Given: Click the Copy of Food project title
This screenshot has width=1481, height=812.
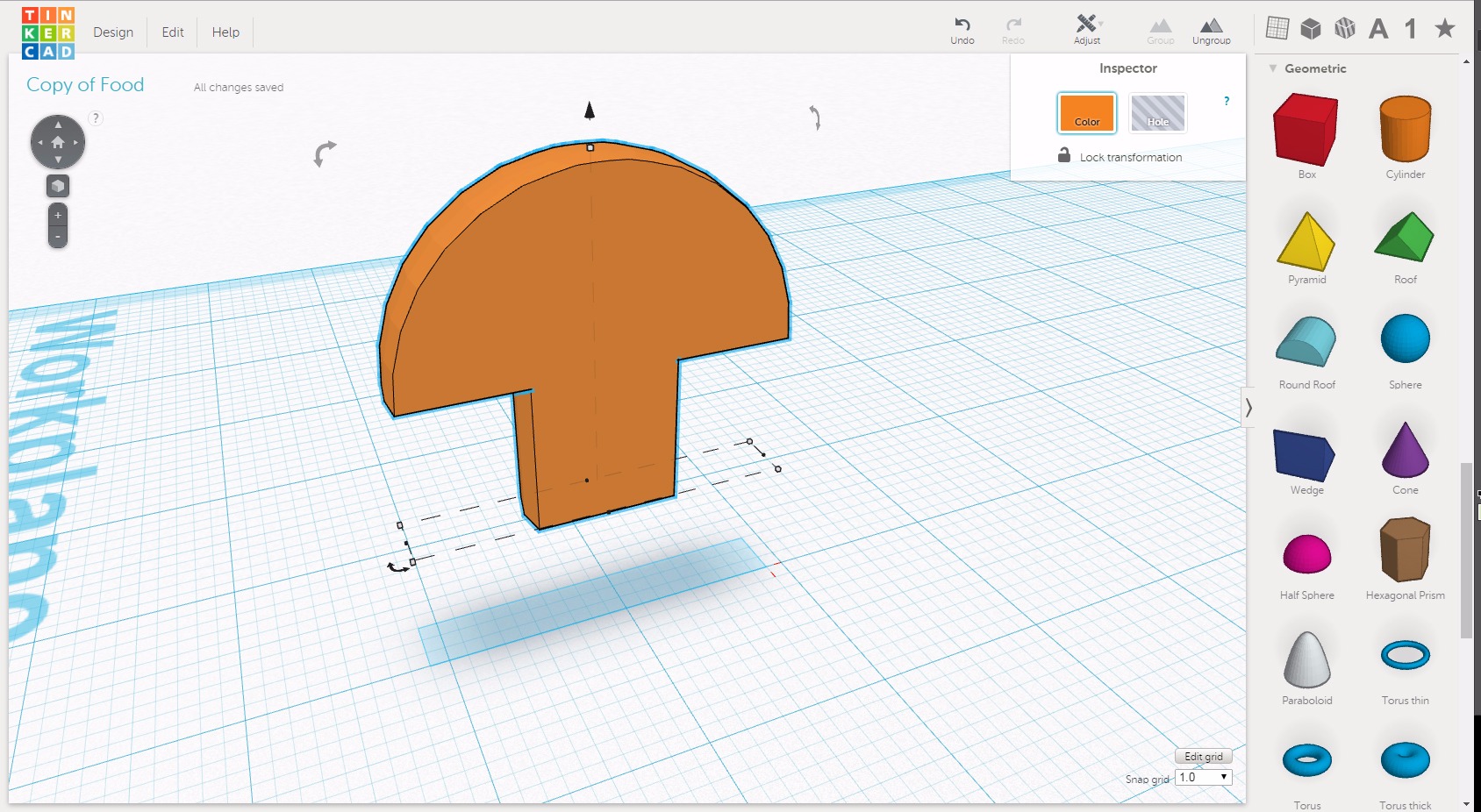Looking at the screenshot, I should pos(85,85).
